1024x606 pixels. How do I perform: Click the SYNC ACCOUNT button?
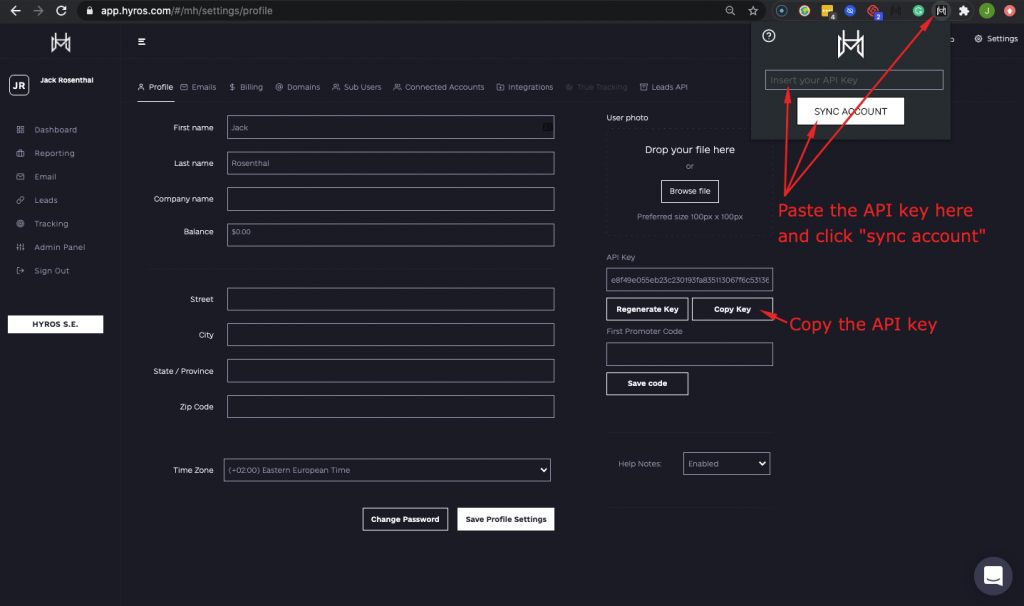850,111
